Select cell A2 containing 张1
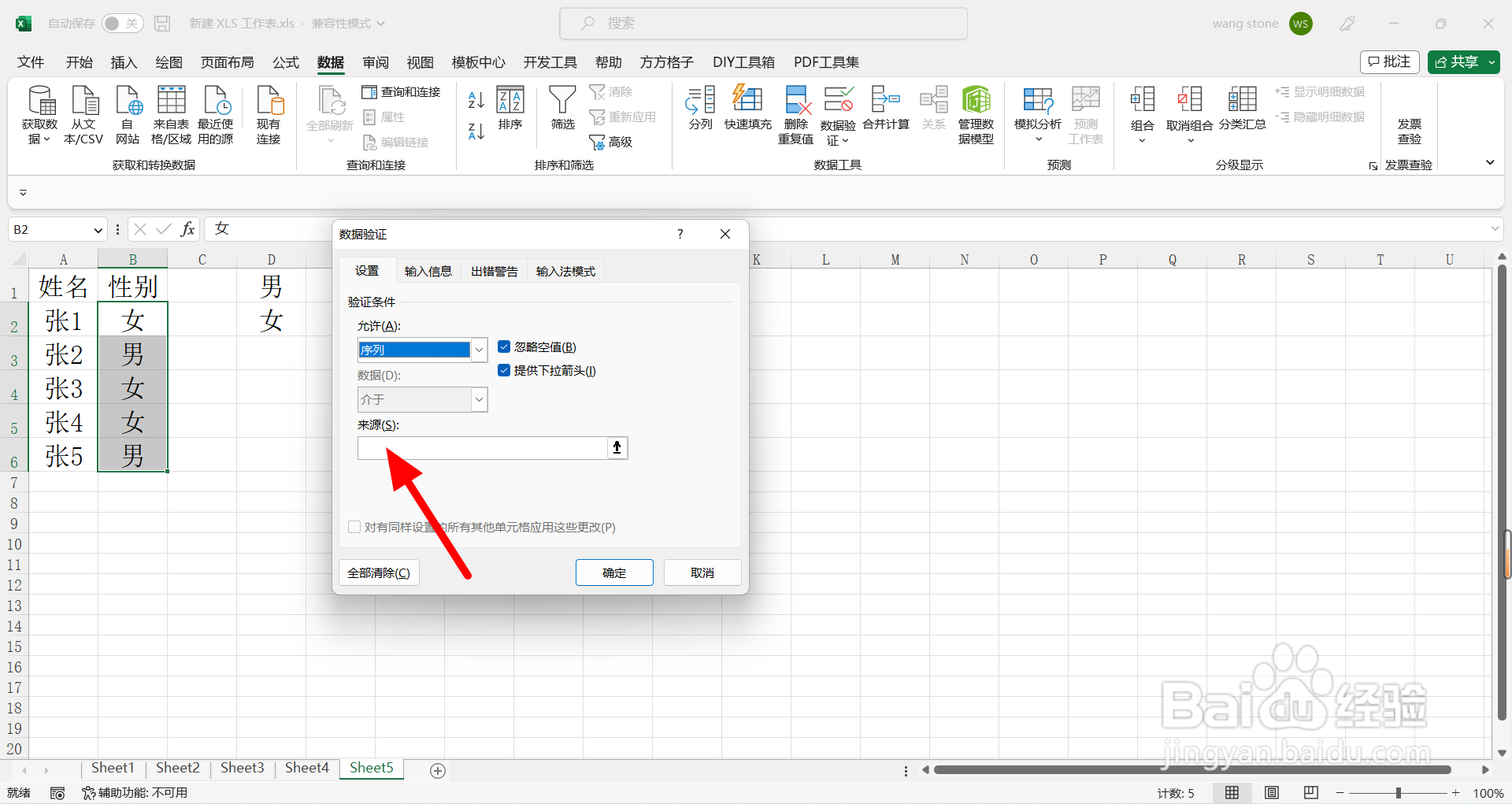This screenshot has width=1512, height=804. pyautogui.click(x=64, y=320)
